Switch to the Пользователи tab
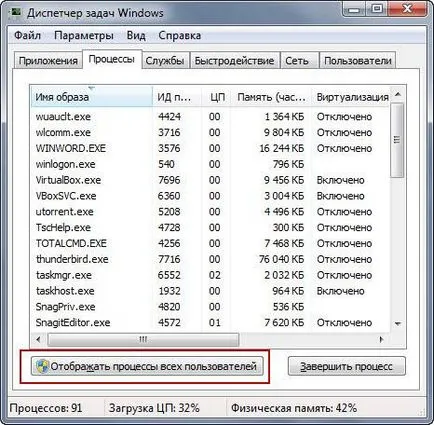 [x=358, y=61]
